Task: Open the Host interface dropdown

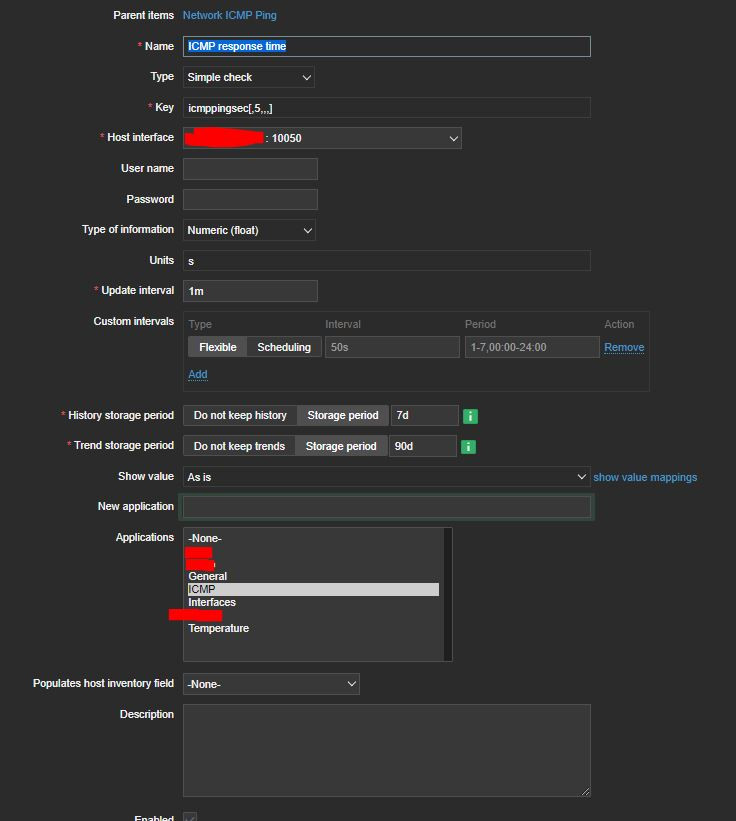Action: [321, 138]
